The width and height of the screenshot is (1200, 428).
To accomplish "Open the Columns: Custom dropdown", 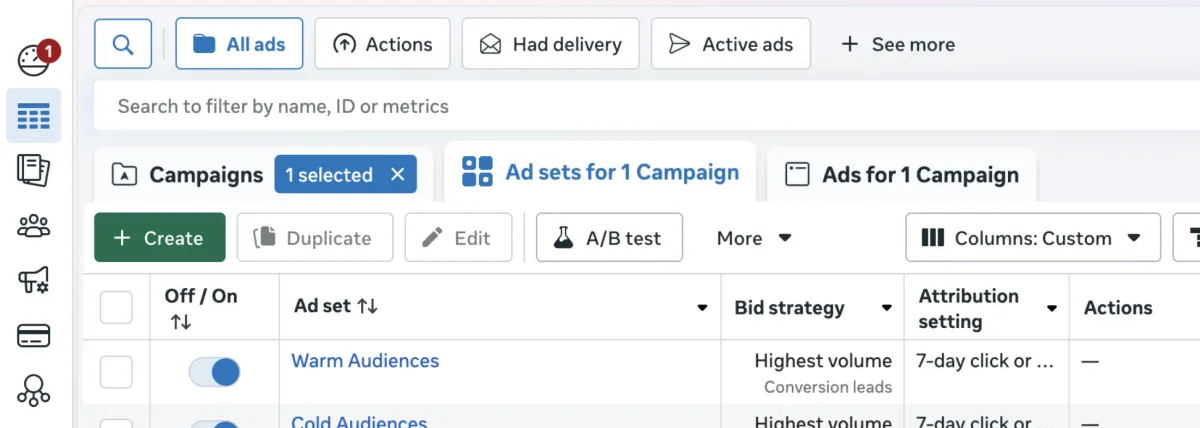I will click(1033, 238).
